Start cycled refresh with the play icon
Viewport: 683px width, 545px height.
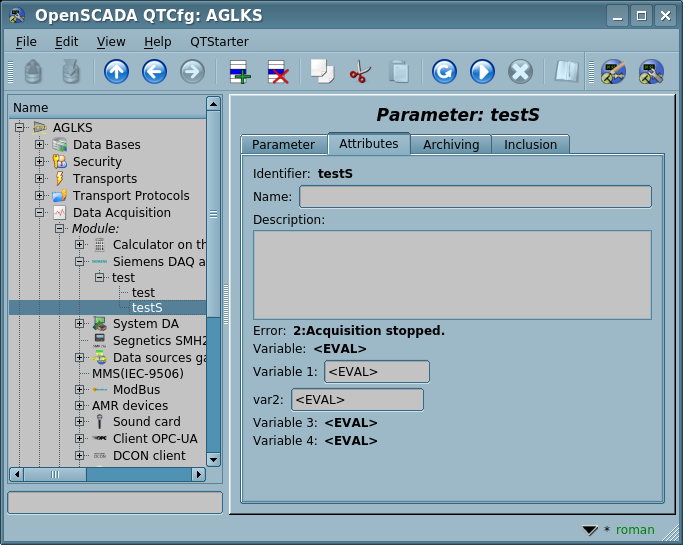482,72
